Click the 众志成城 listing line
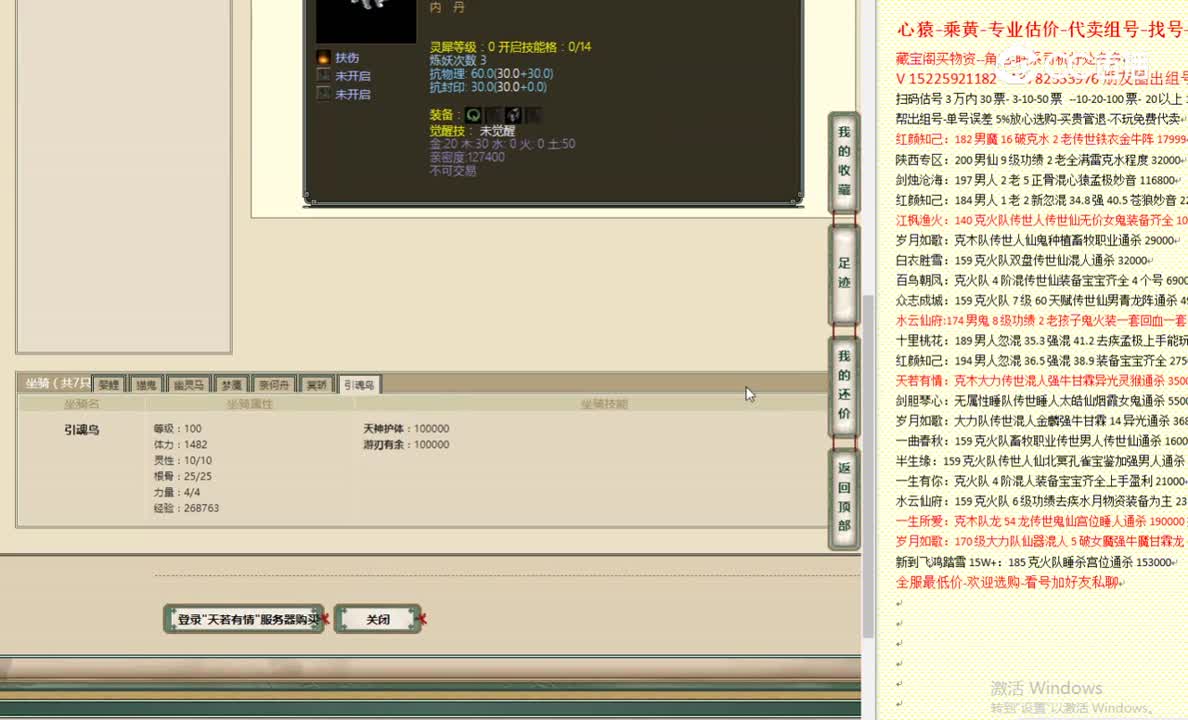Image resolution: width=1188 pixels, height=720 pixels. (1041, 300)
